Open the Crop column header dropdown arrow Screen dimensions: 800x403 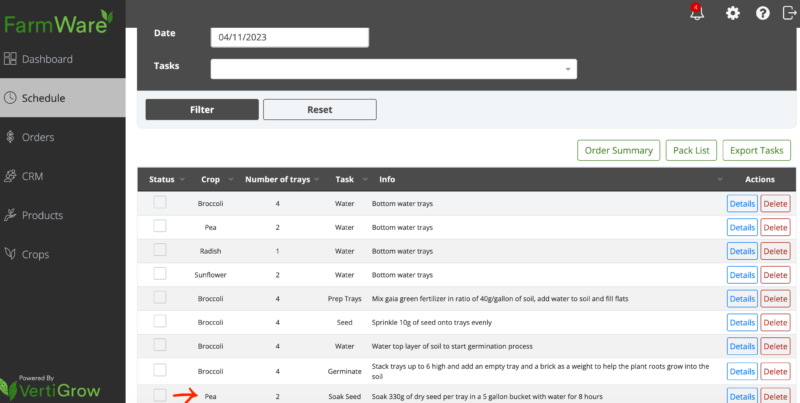pyautogui.click(x=231, y=180)
